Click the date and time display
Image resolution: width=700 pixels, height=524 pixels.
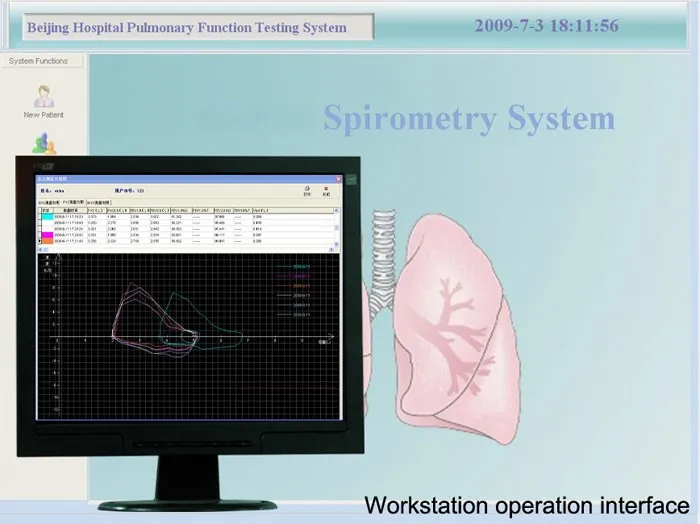click(546, 26)
